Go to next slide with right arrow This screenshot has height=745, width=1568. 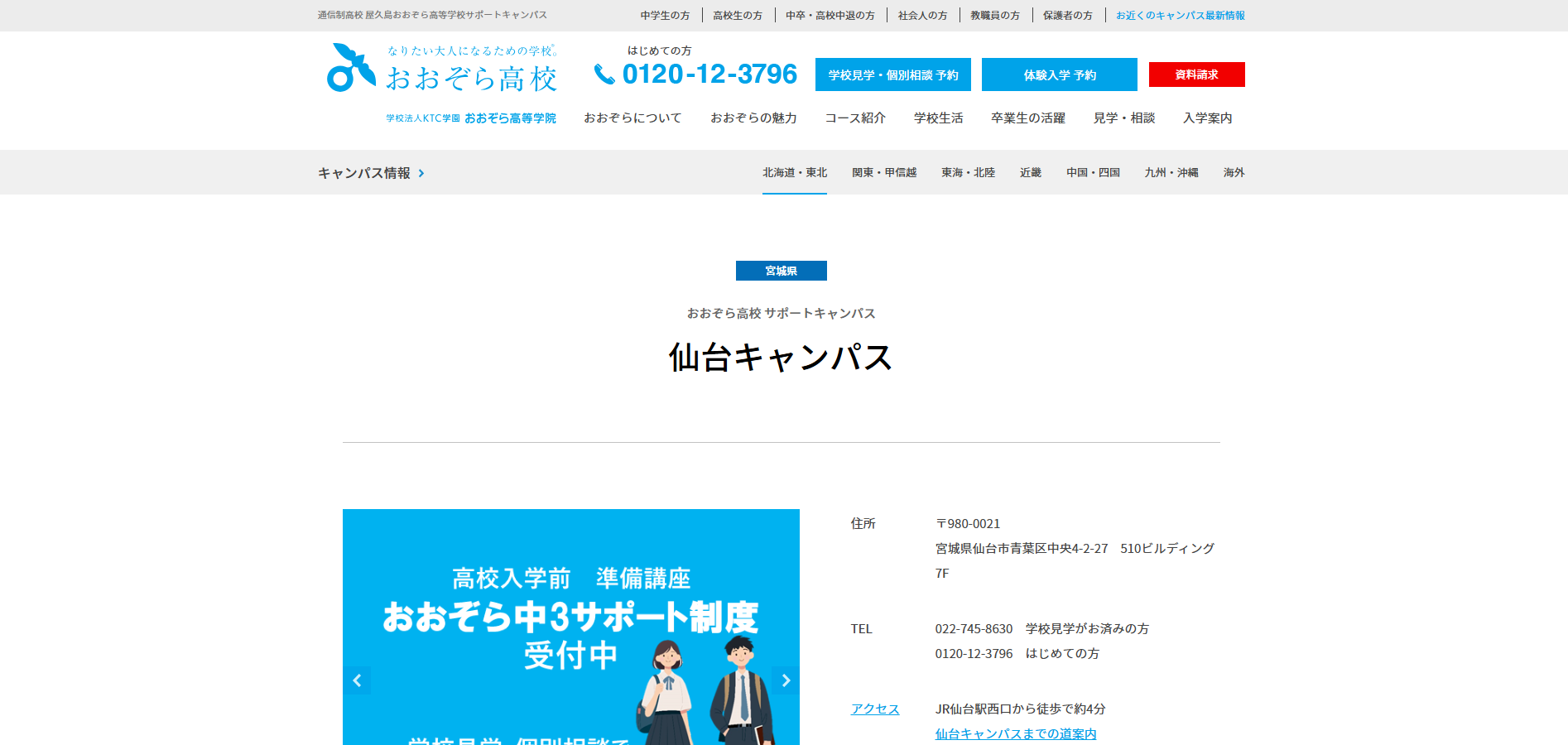pyautogui.click(x=786, y=680)
